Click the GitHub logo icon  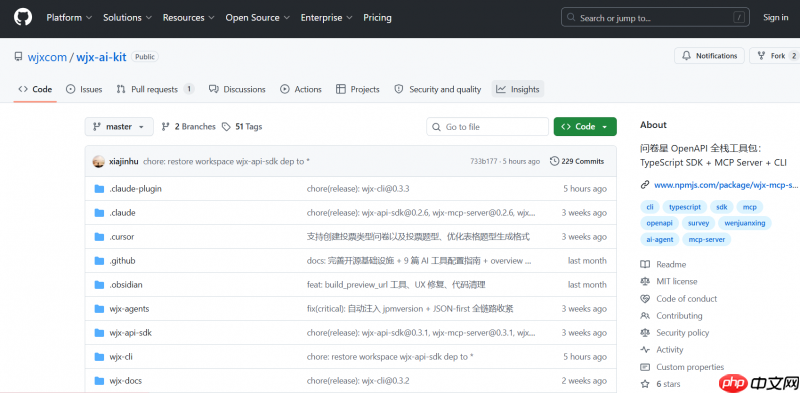click(23, 17)
